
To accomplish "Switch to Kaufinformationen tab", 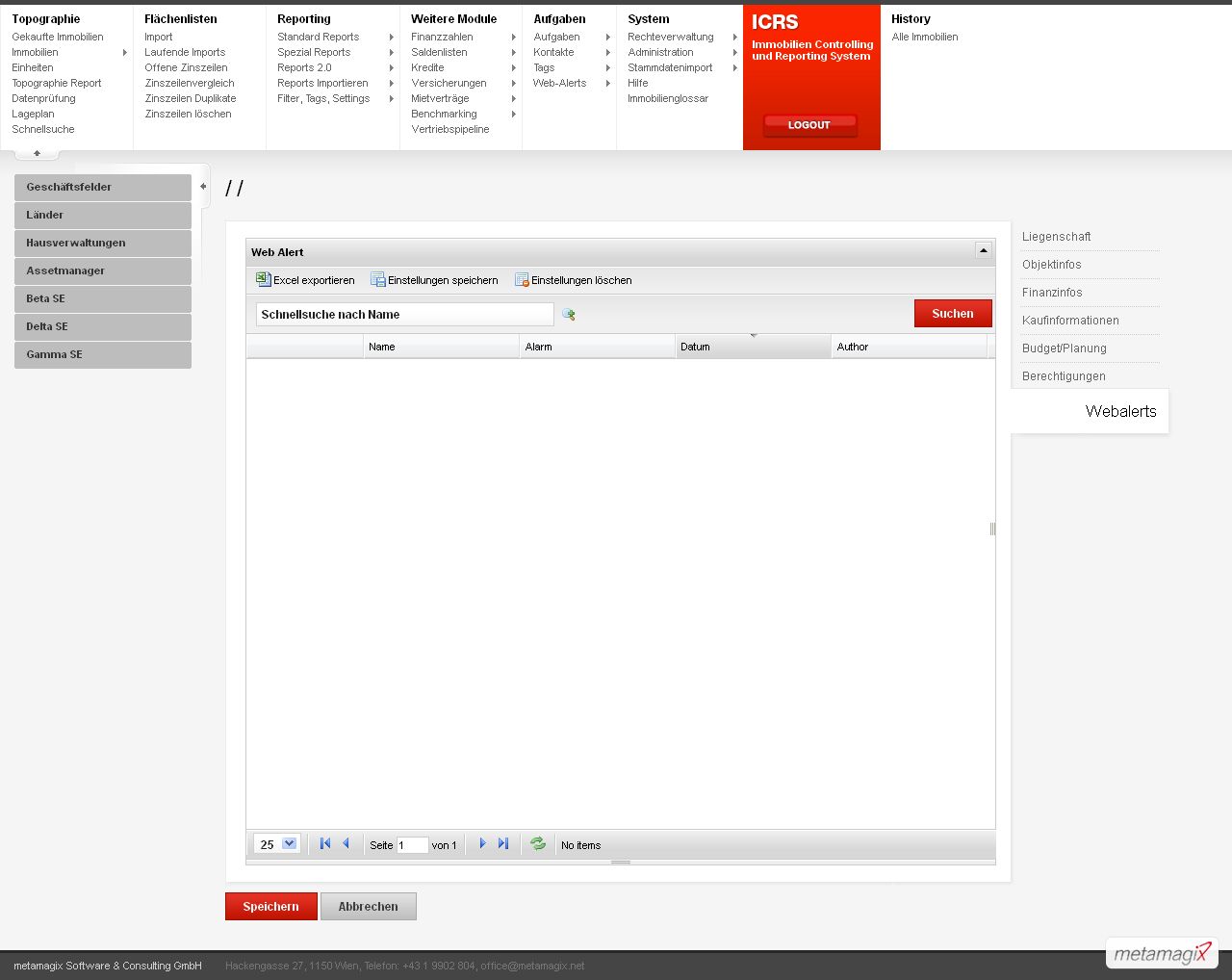I will 1070,320.
